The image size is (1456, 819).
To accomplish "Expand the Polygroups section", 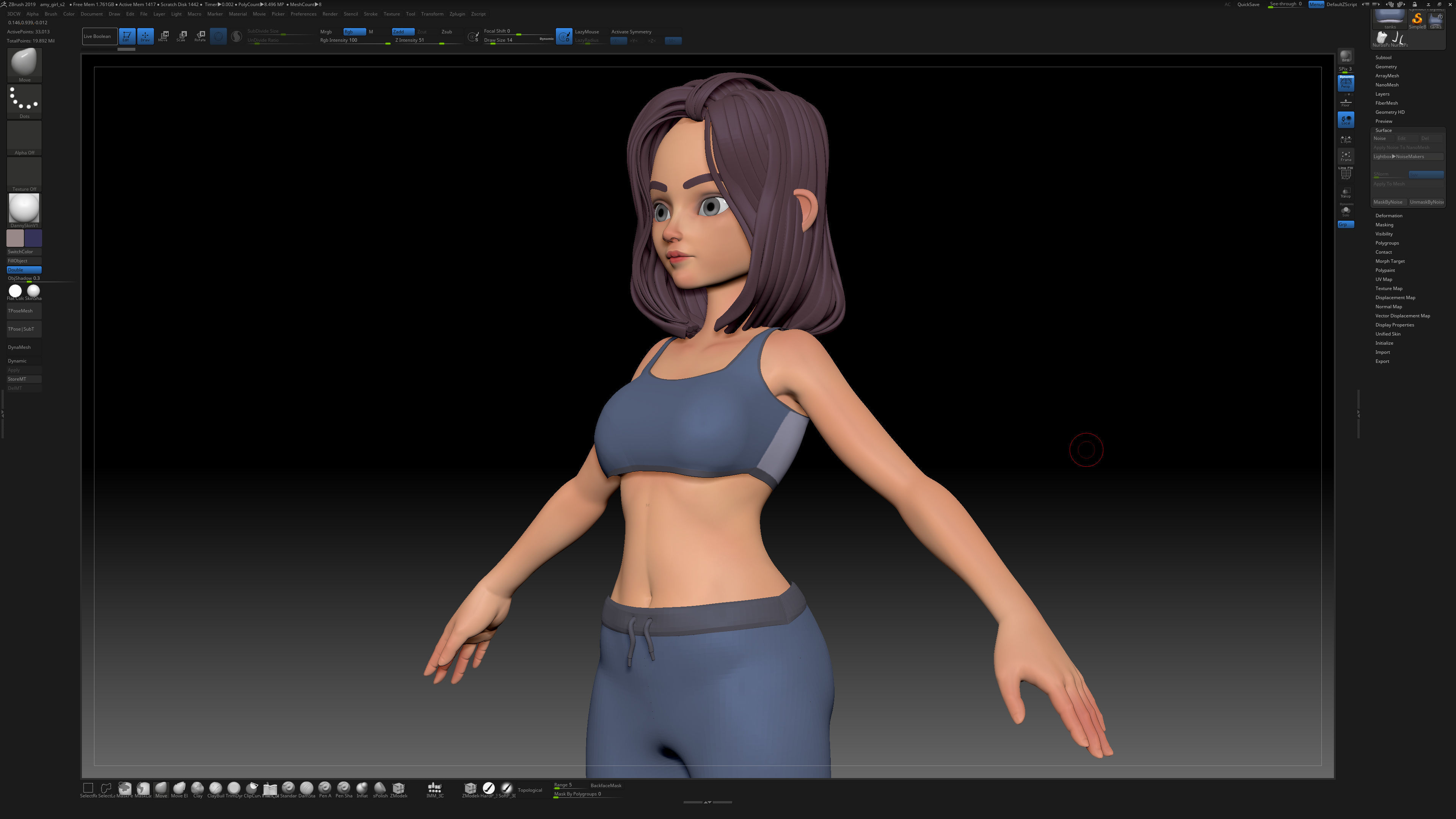I will point(1387,243).
